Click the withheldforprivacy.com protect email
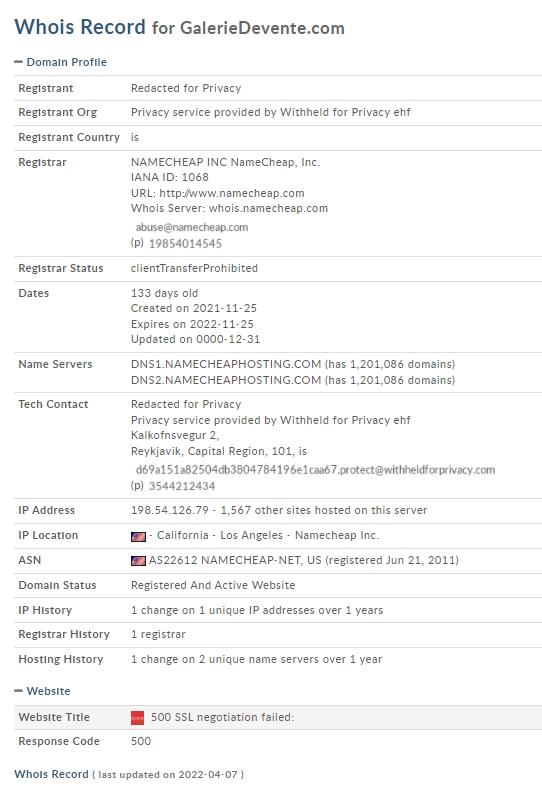542x786 pixels. [315, 470]
